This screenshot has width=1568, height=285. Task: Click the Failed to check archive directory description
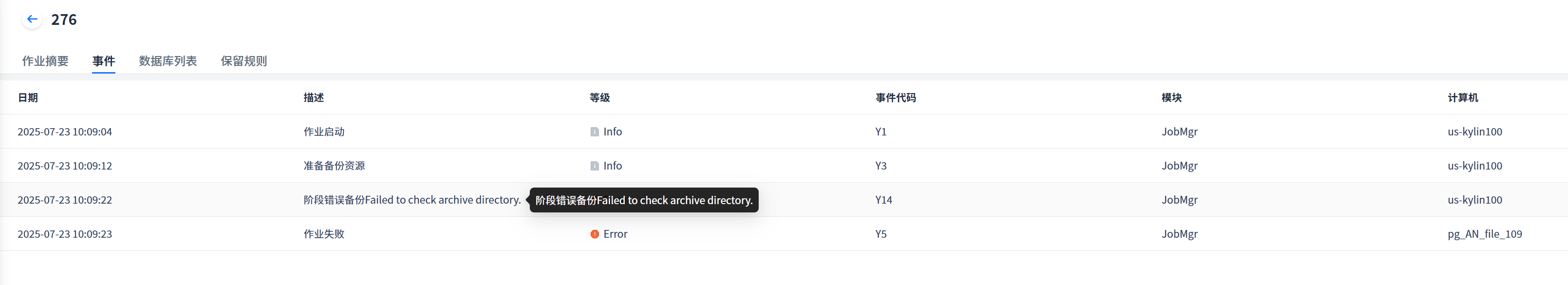coord(412,200)
